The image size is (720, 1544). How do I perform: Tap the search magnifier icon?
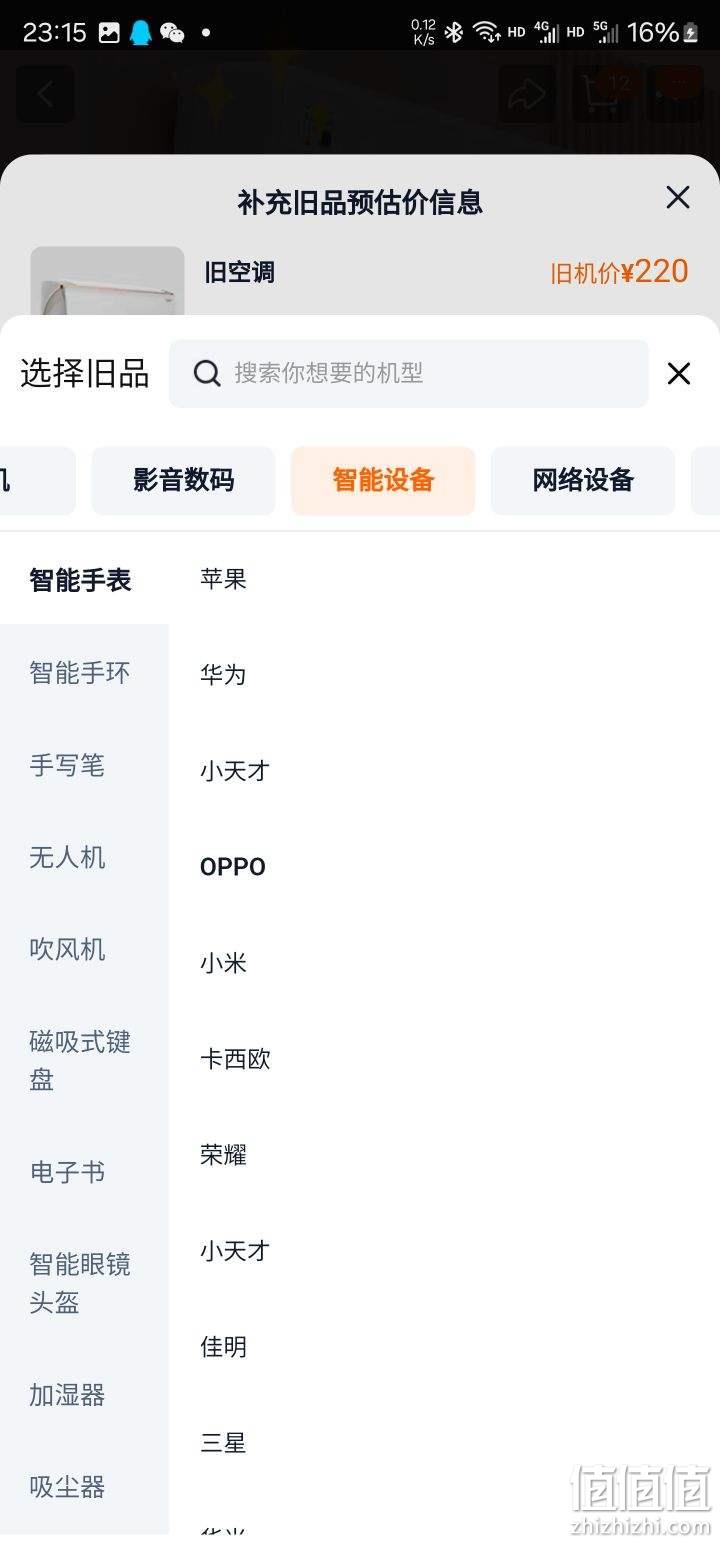[207, 373]
